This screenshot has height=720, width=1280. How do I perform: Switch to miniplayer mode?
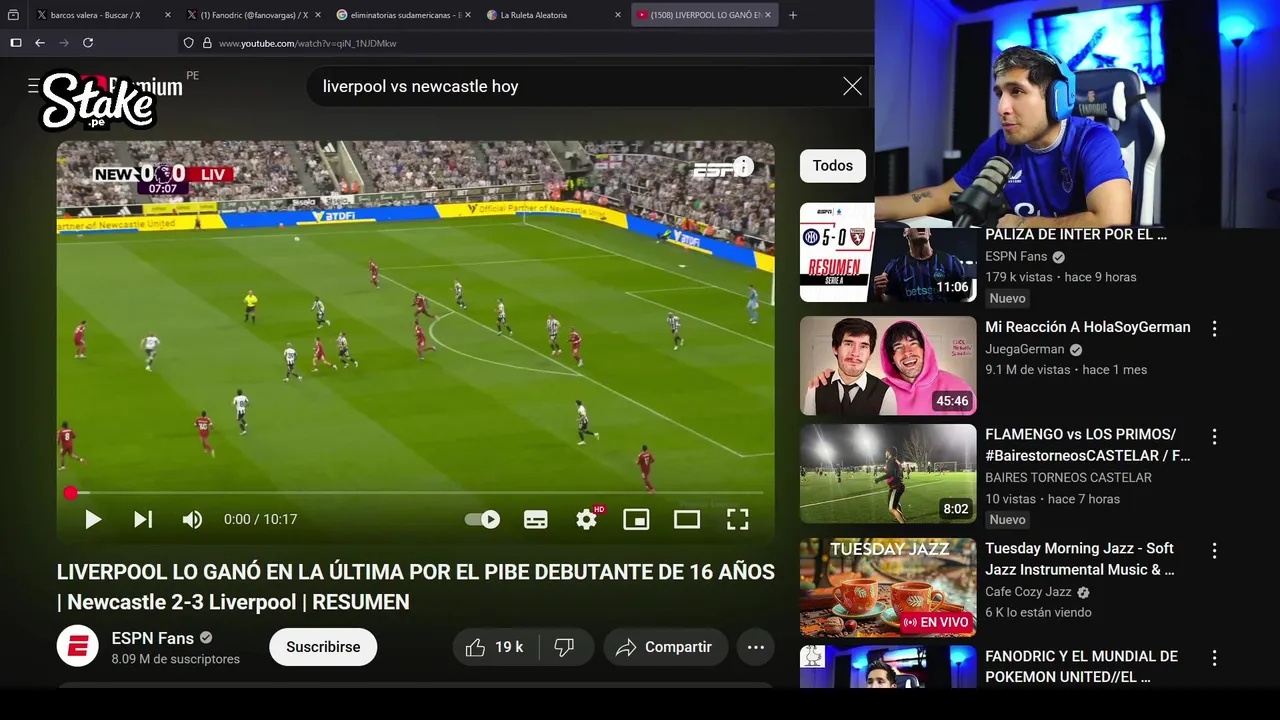(636, 519)
